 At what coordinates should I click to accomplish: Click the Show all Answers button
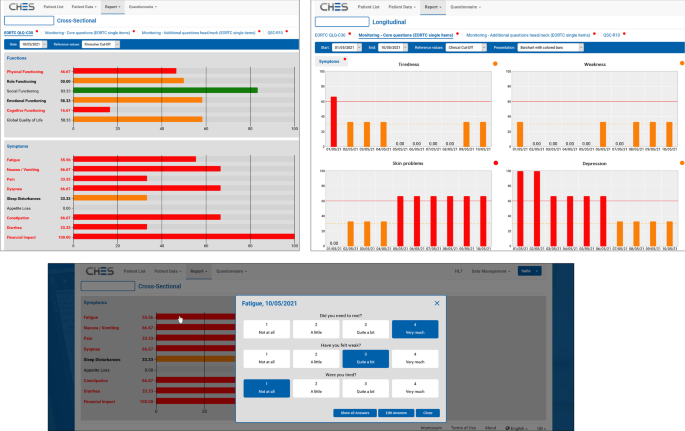tap(355, 413)
